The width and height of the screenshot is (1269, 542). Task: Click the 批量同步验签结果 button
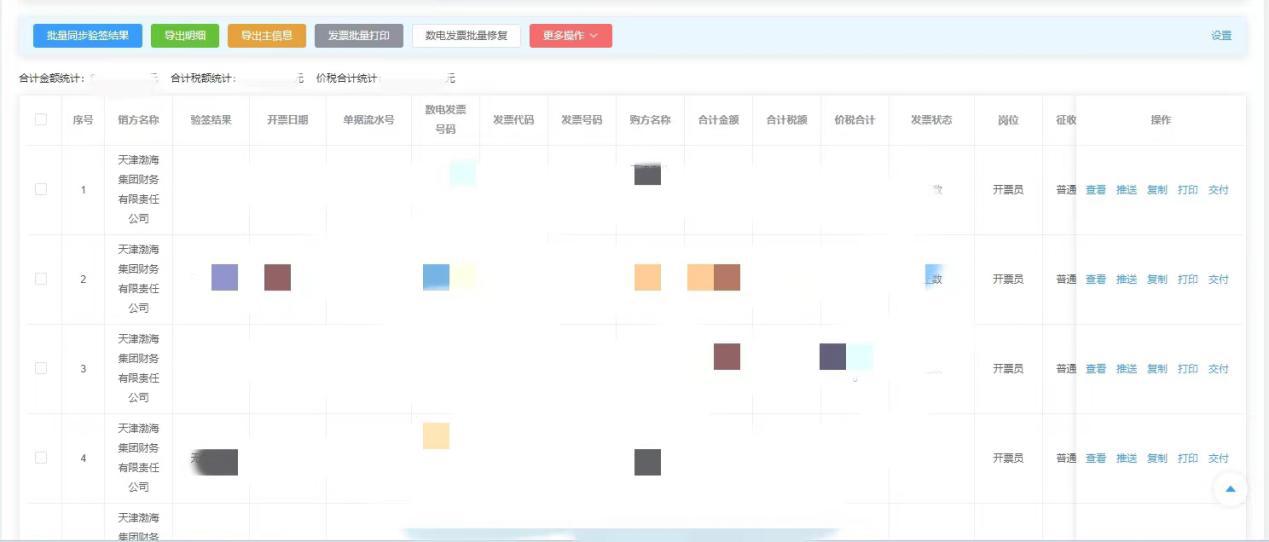(88, 36)
